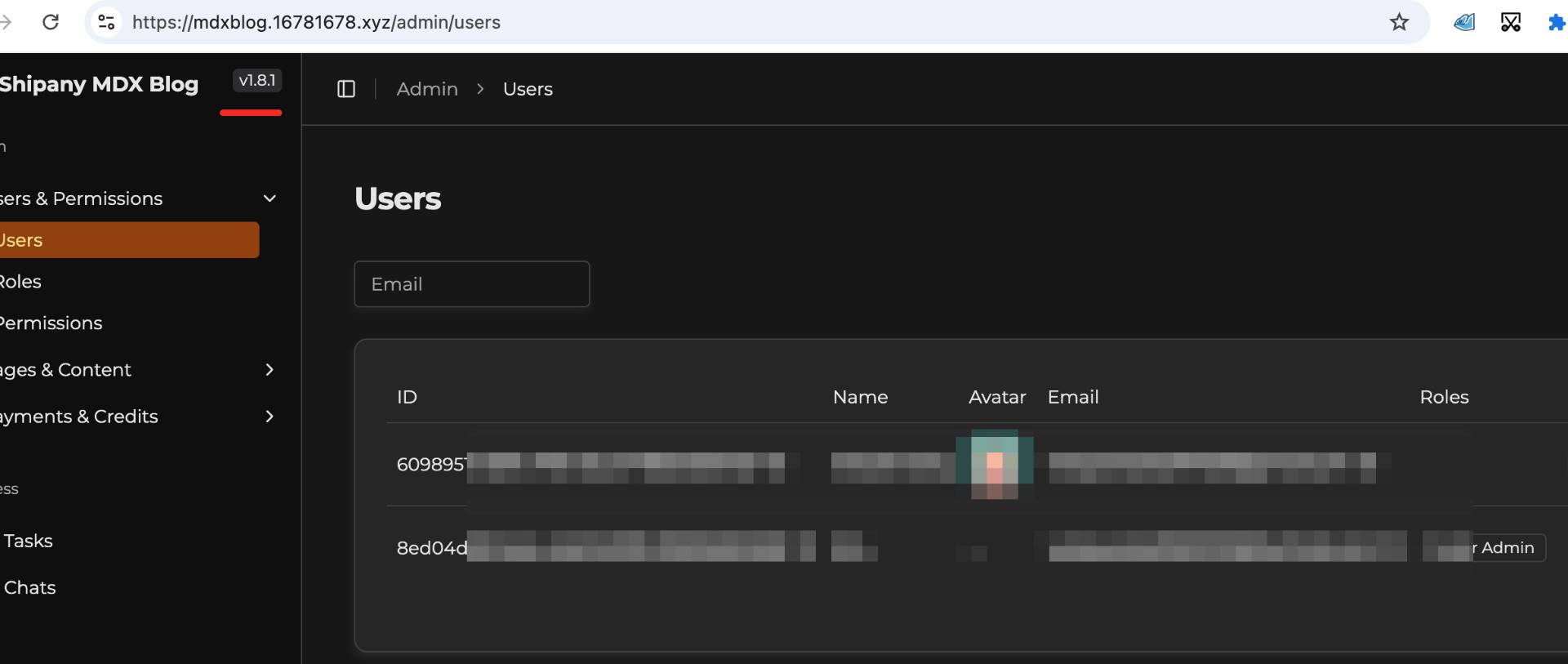Click the blue extension icon in toolbar
The image size is (1568, 664).
coord(1464,22)
